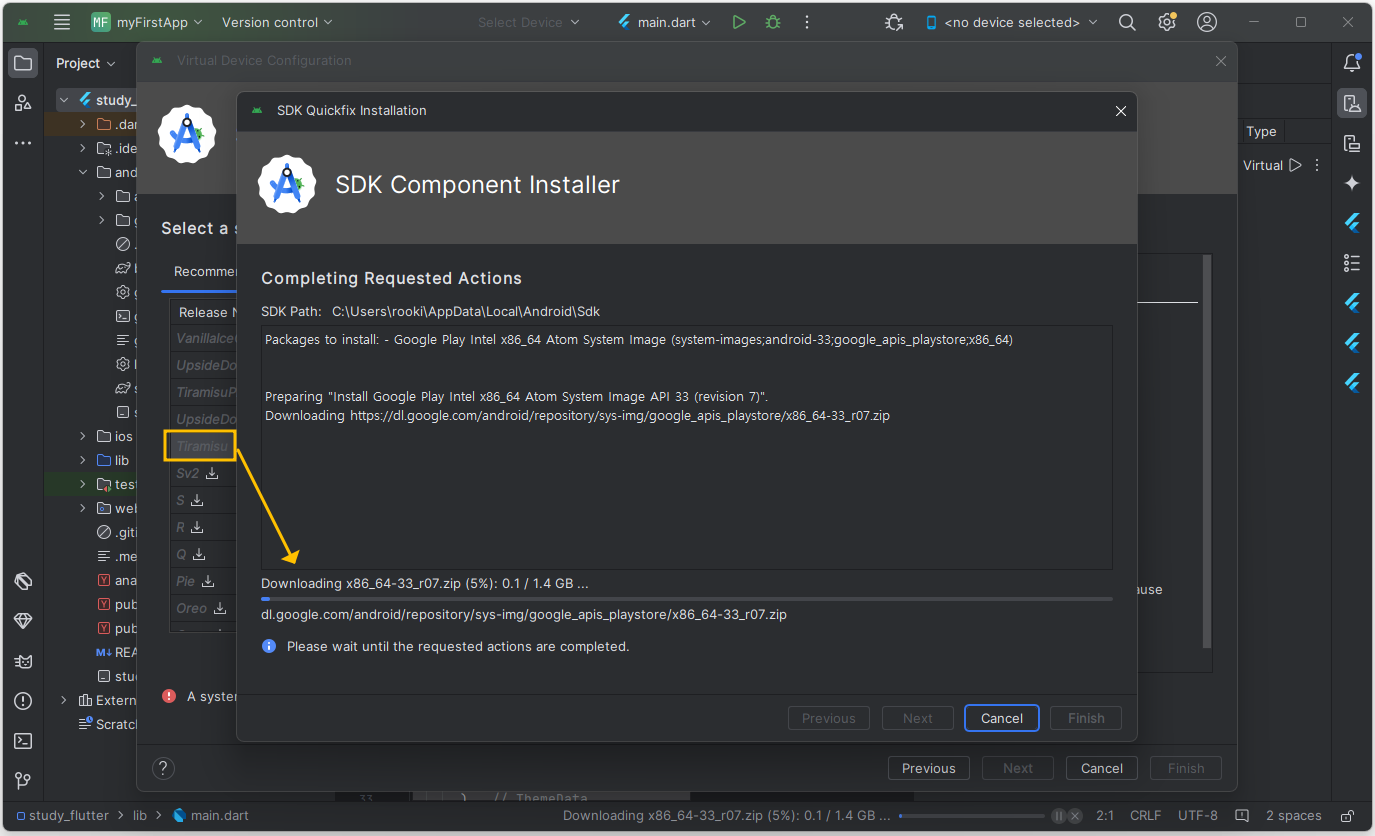Expand External Libraries tree node
The height and width of the screenshot is (836, 1375).
point(64,700)
